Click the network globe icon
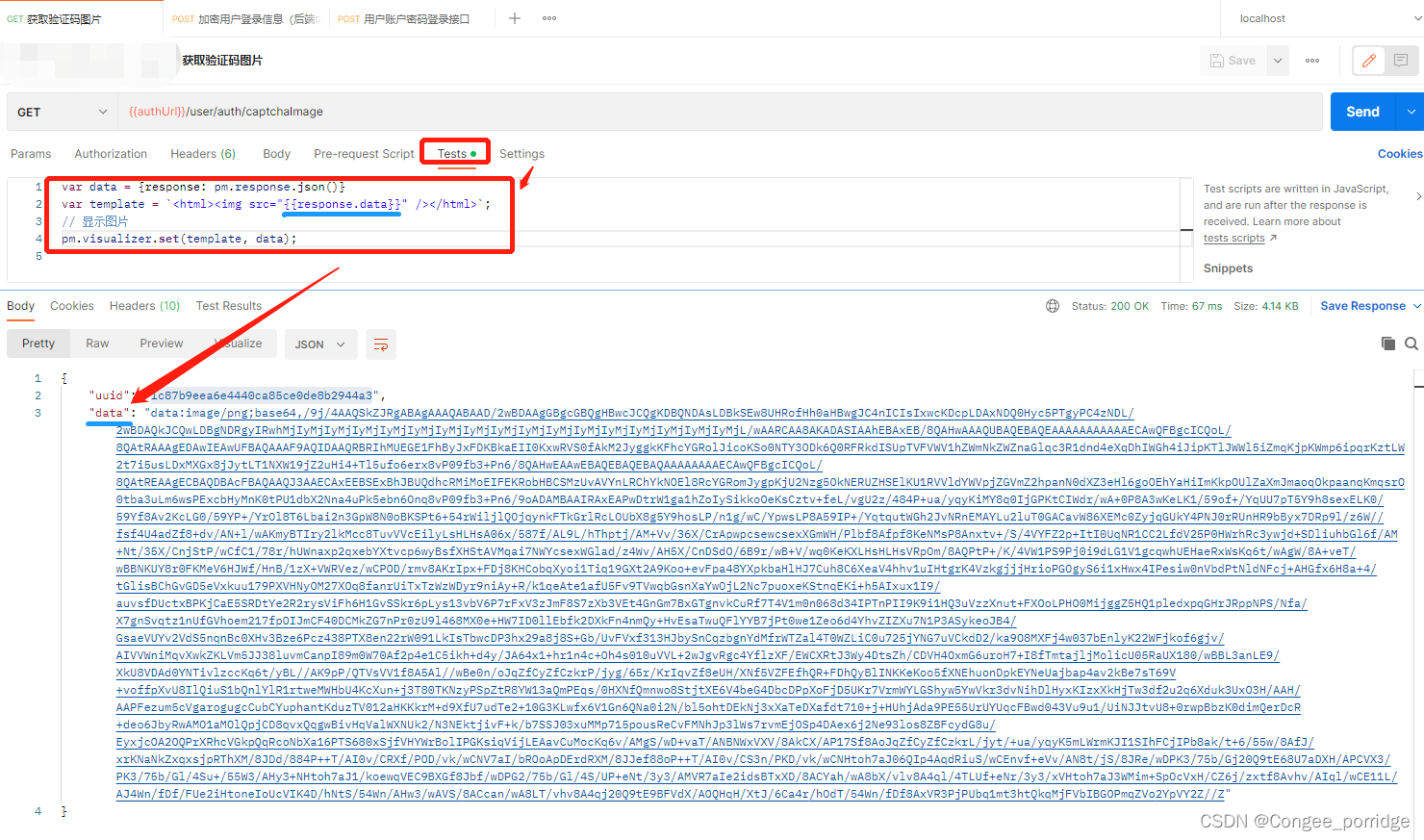The image size is (1424, 840). point(1053,306)
